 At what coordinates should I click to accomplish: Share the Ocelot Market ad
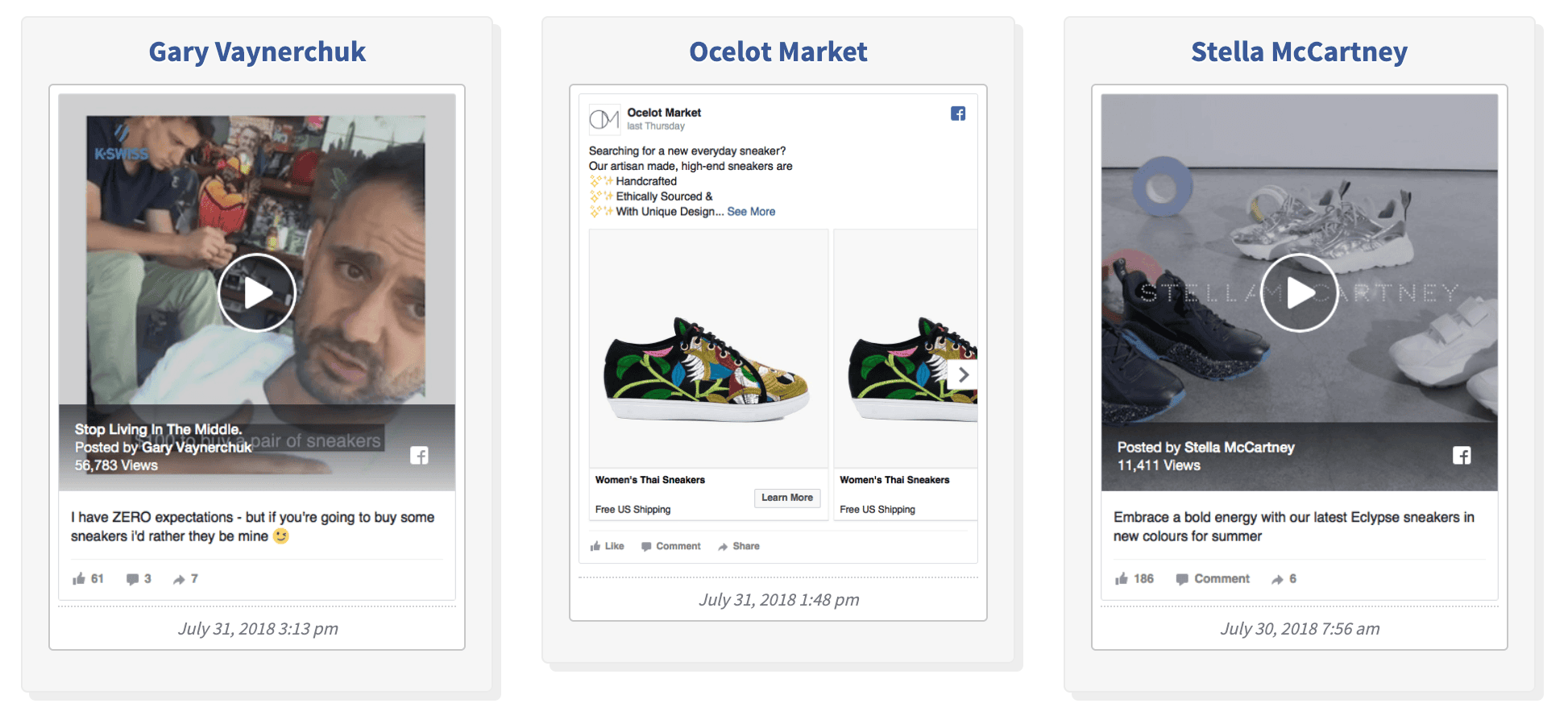point(739,546)
